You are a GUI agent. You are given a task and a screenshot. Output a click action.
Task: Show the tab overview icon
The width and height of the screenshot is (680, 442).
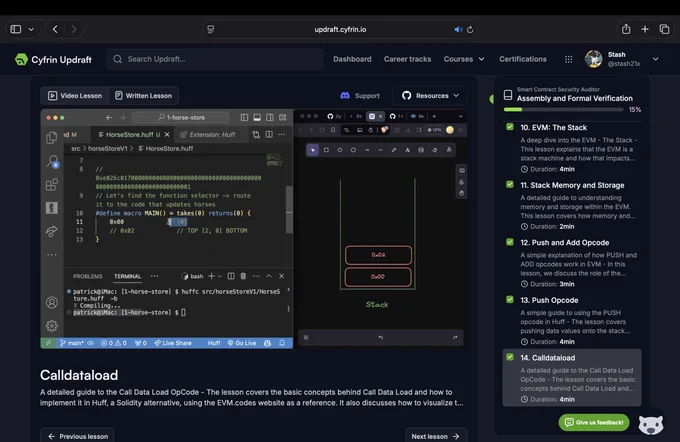point(664,29)
